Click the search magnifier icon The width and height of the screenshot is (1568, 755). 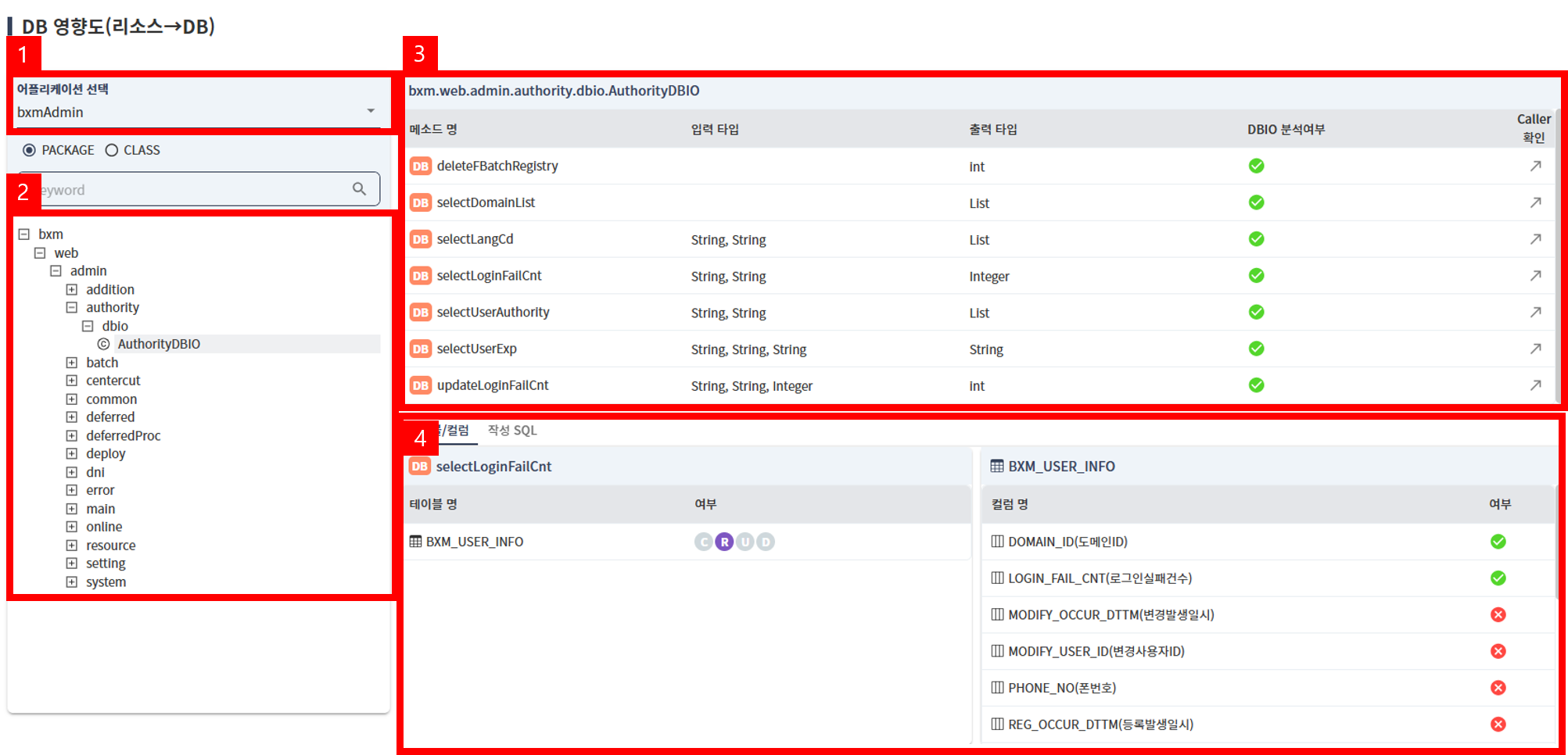(x=359, y=189)
